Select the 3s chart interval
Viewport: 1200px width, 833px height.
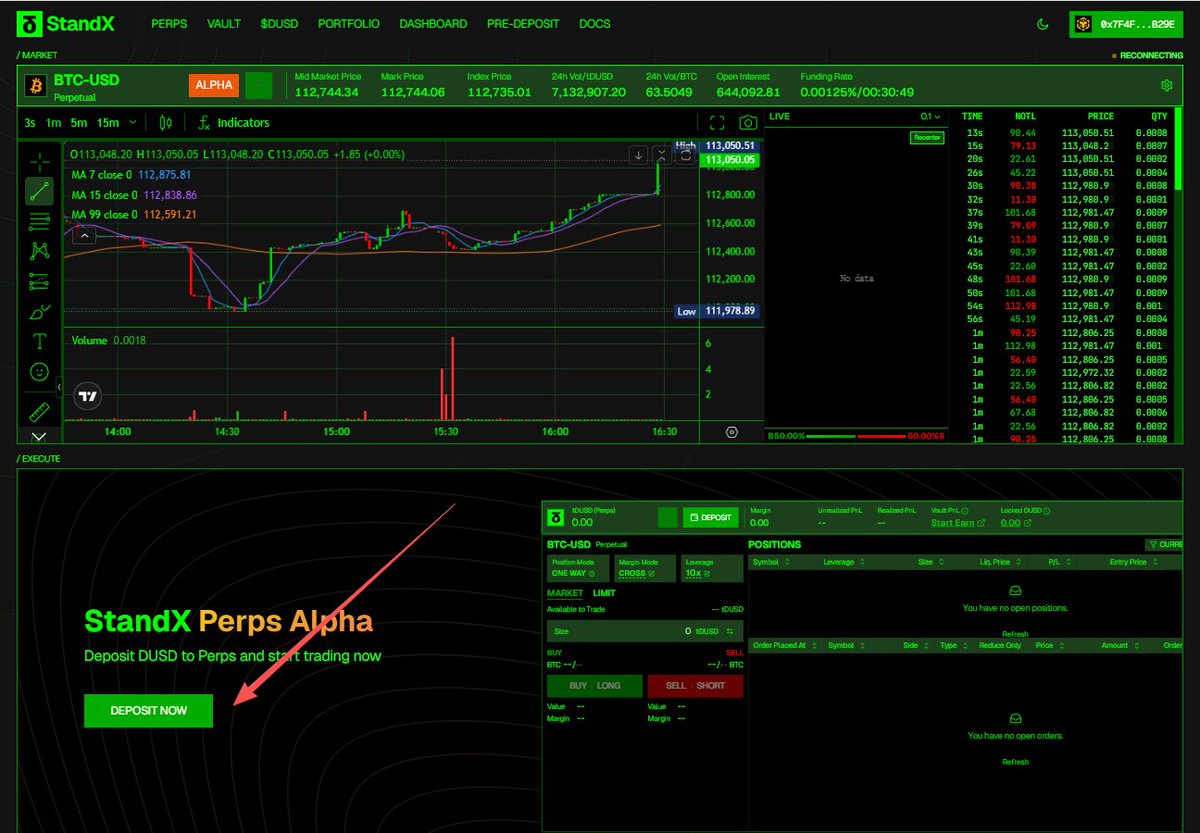[x=31, y=123]
